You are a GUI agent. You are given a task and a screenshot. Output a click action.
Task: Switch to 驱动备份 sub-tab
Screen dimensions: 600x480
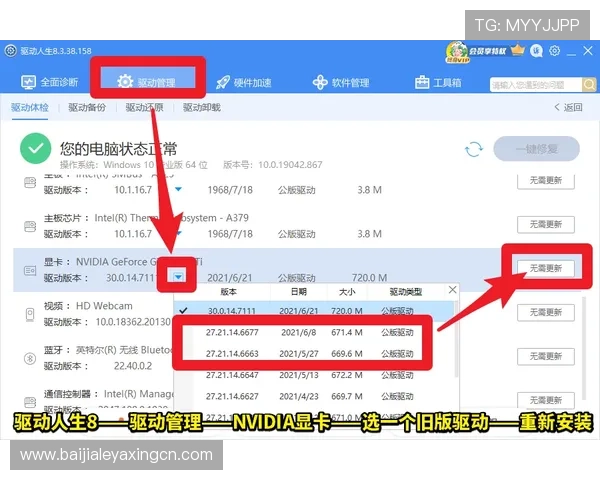point(87,108)
